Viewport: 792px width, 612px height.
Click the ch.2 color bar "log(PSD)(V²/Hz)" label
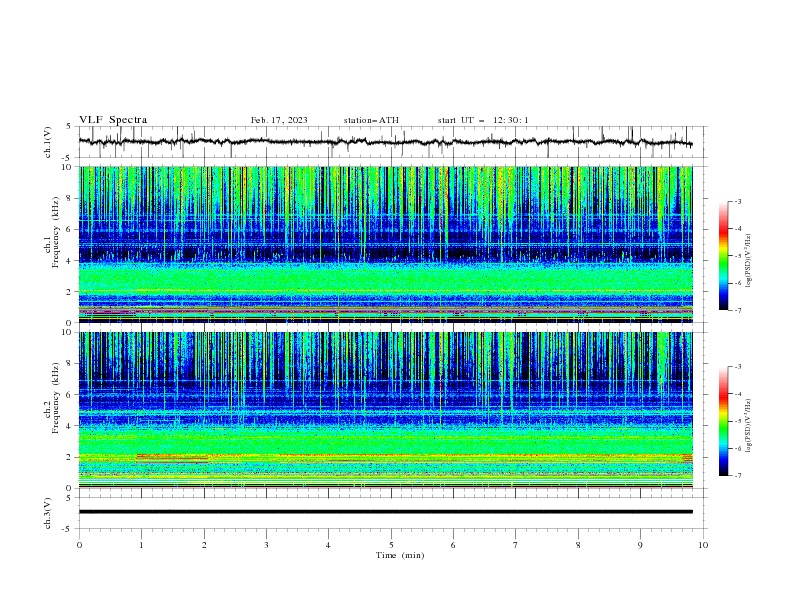pos(749,426)
